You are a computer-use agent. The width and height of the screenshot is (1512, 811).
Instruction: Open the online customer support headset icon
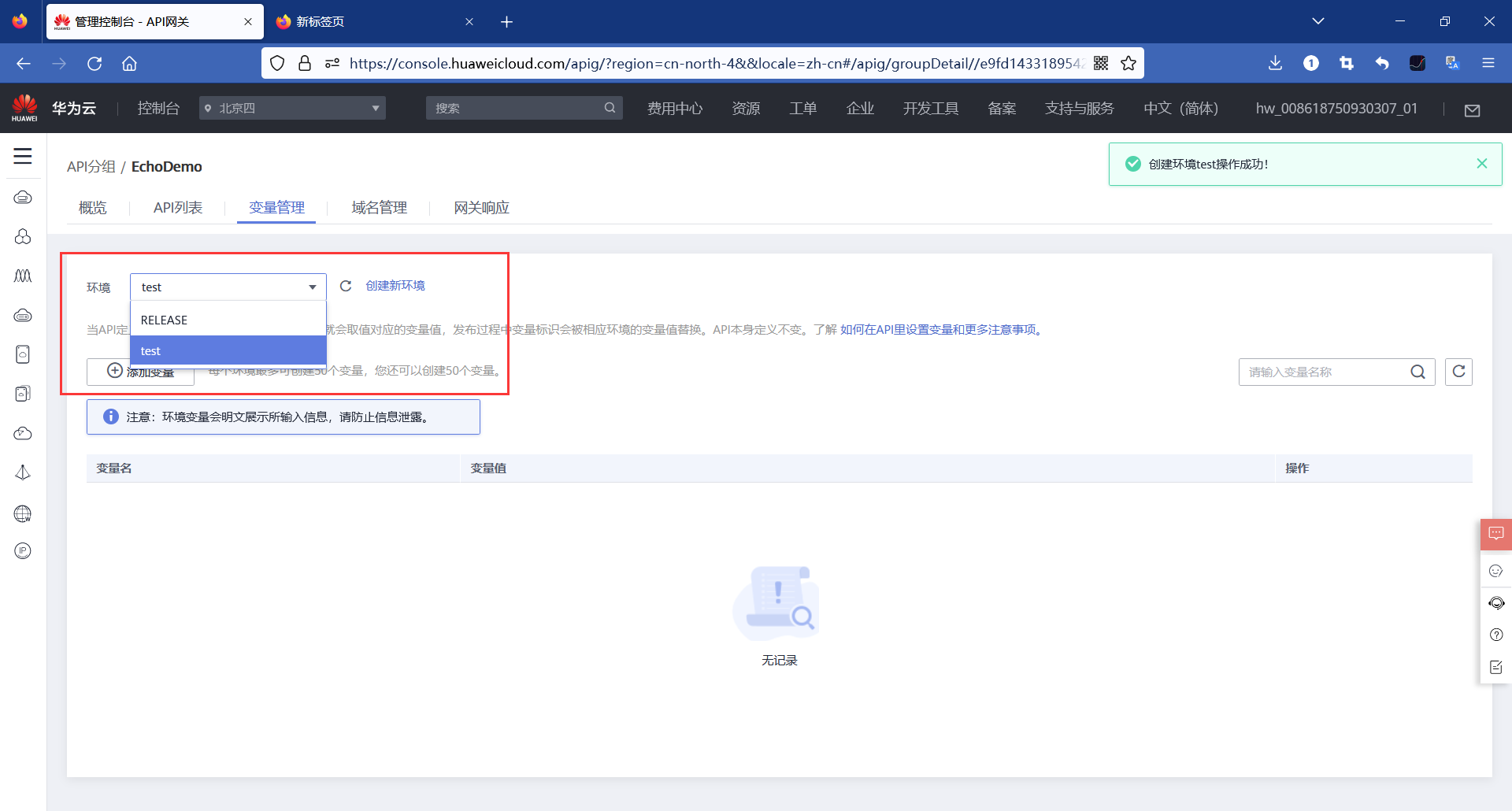(x=1496, y=603)
